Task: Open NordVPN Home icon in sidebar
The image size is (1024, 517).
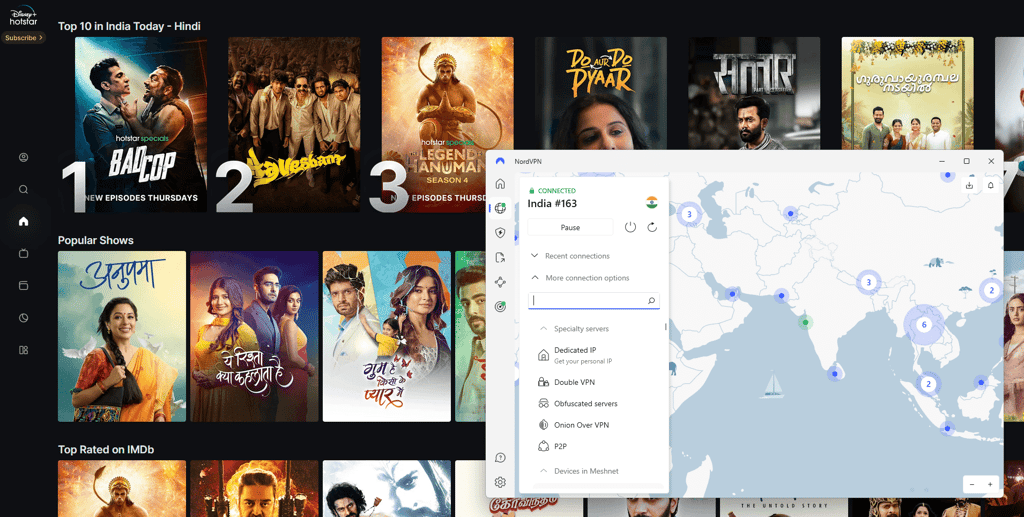Action: [x=500, y=183]
